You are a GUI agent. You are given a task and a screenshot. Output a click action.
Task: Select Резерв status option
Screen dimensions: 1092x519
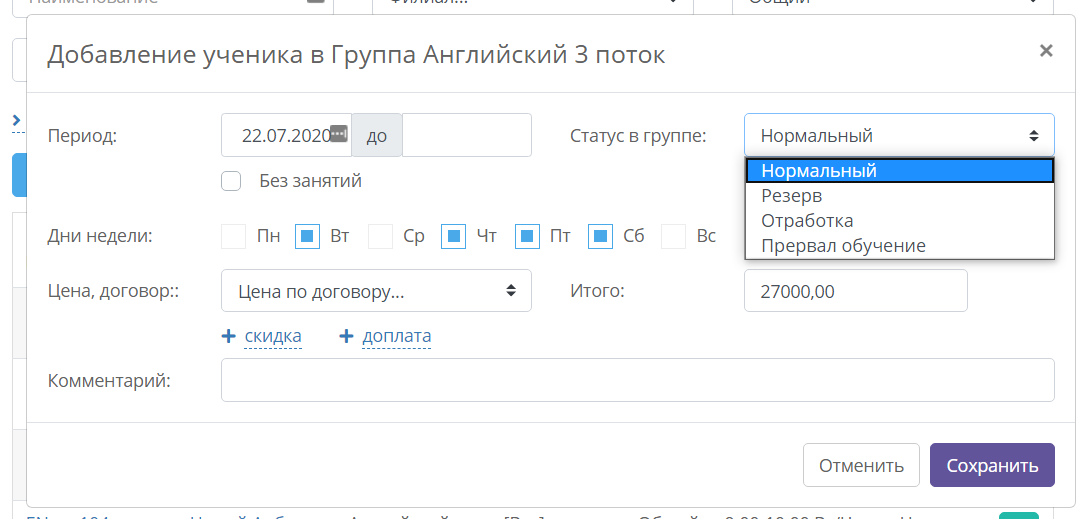click(899, 196)
